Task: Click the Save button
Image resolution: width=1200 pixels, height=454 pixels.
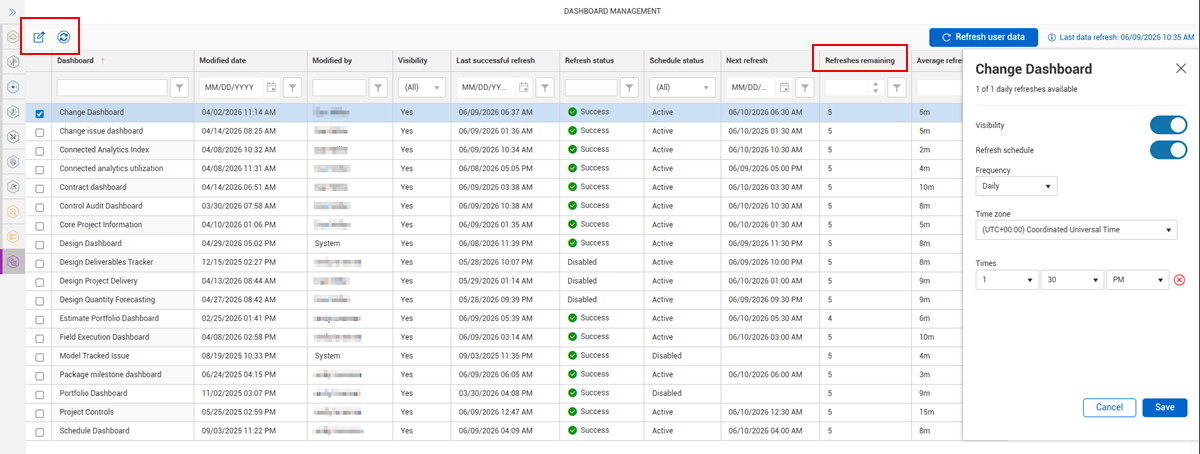Action: point(1164,408)
